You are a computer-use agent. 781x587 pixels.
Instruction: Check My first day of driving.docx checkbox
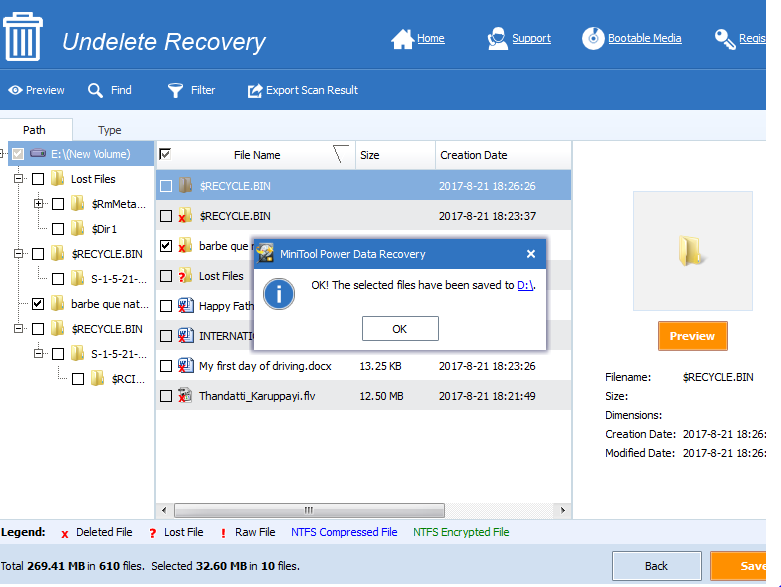(166, 366)
